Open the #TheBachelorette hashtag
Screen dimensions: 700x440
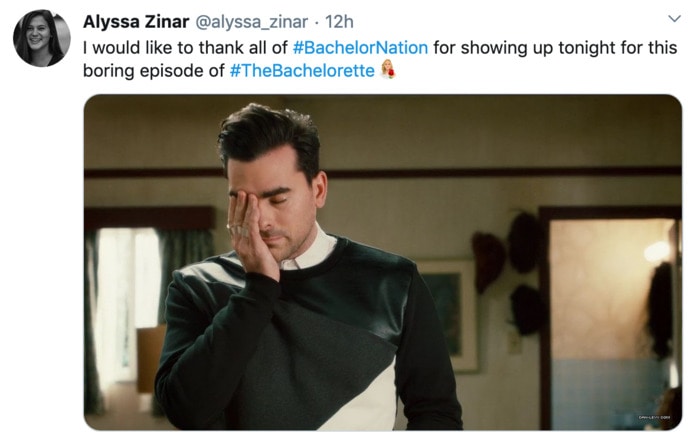(302, 71)
